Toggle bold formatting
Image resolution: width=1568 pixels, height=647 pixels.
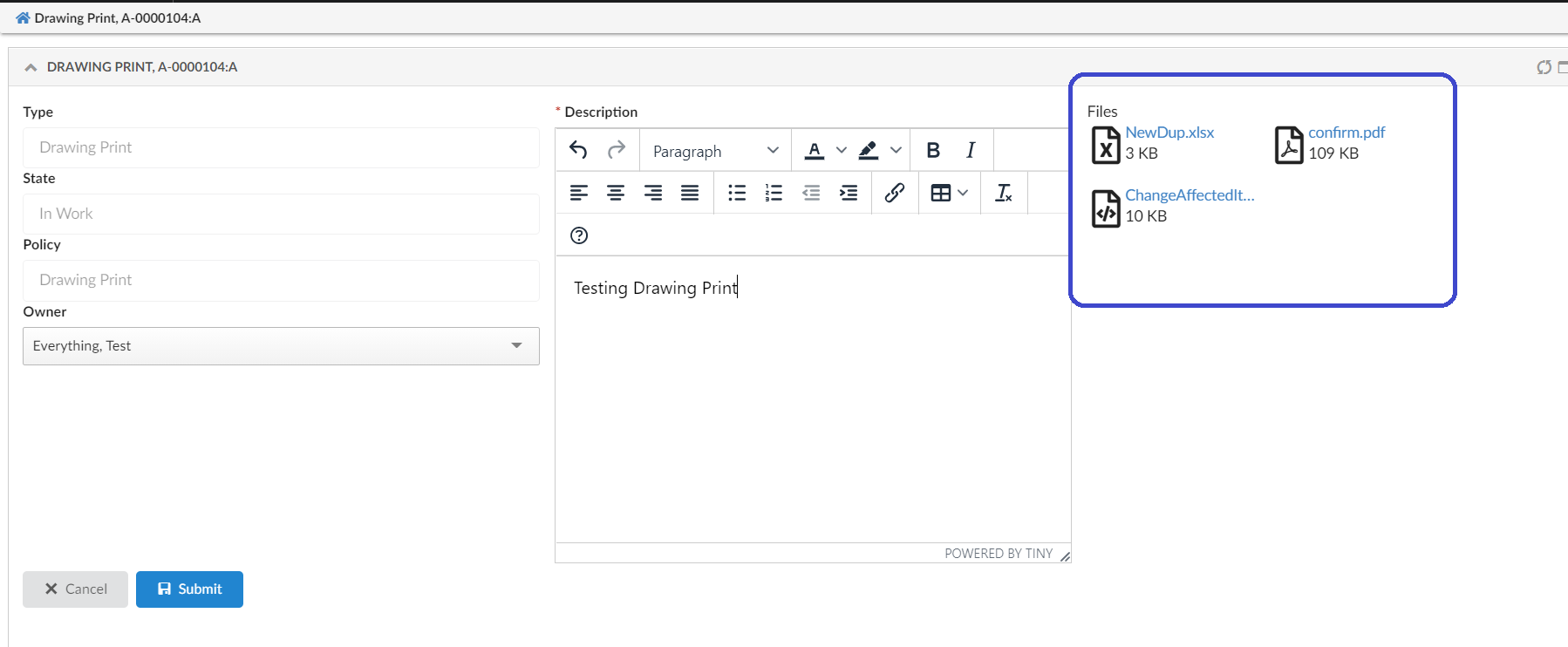(933, 150)
